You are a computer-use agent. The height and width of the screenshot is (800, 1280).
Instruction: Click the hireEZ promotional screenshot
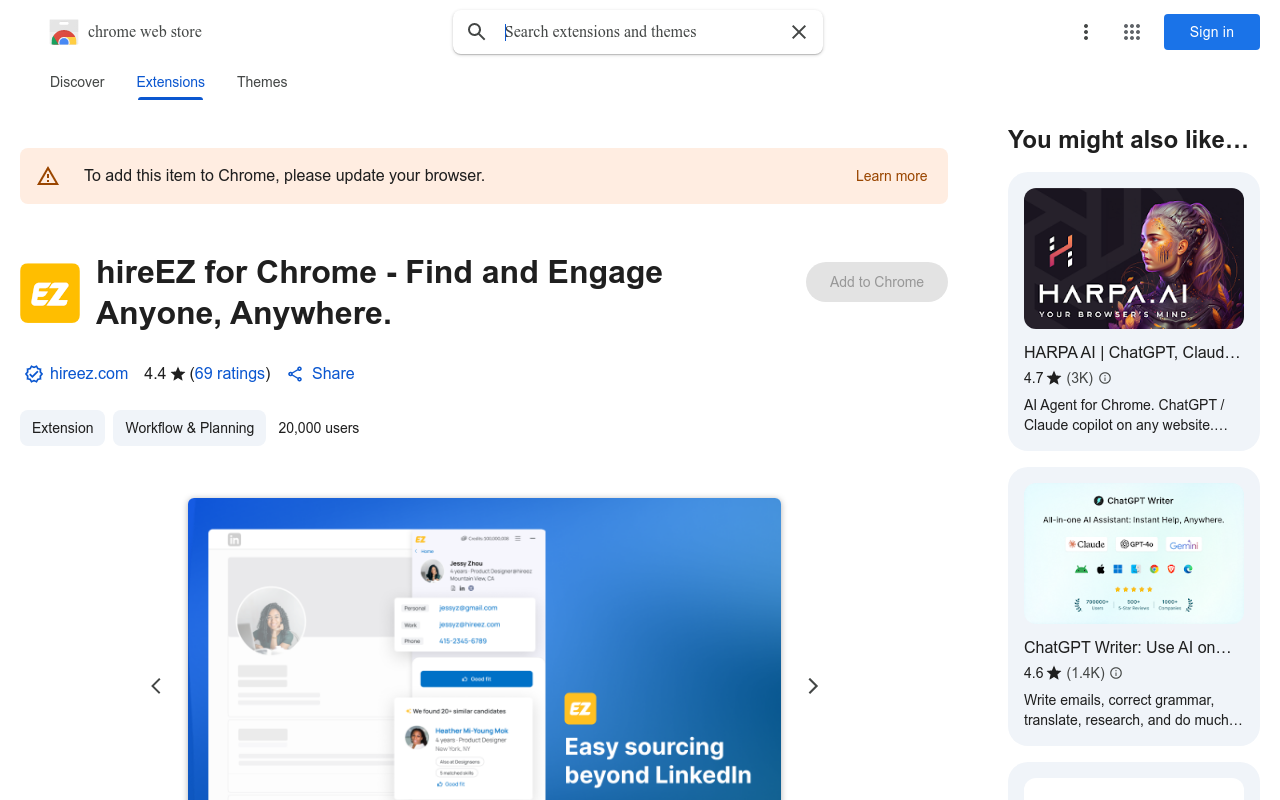[x=484, y=649]
